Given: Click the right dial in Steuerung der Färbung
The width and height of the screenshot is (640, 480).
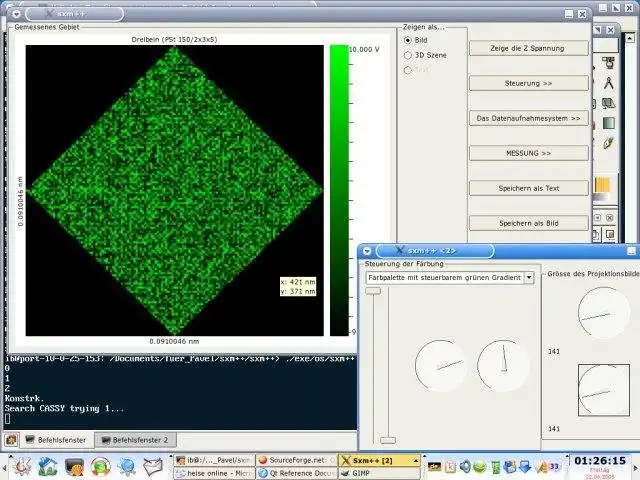Looking at the screenshot, I should [503, 366].
